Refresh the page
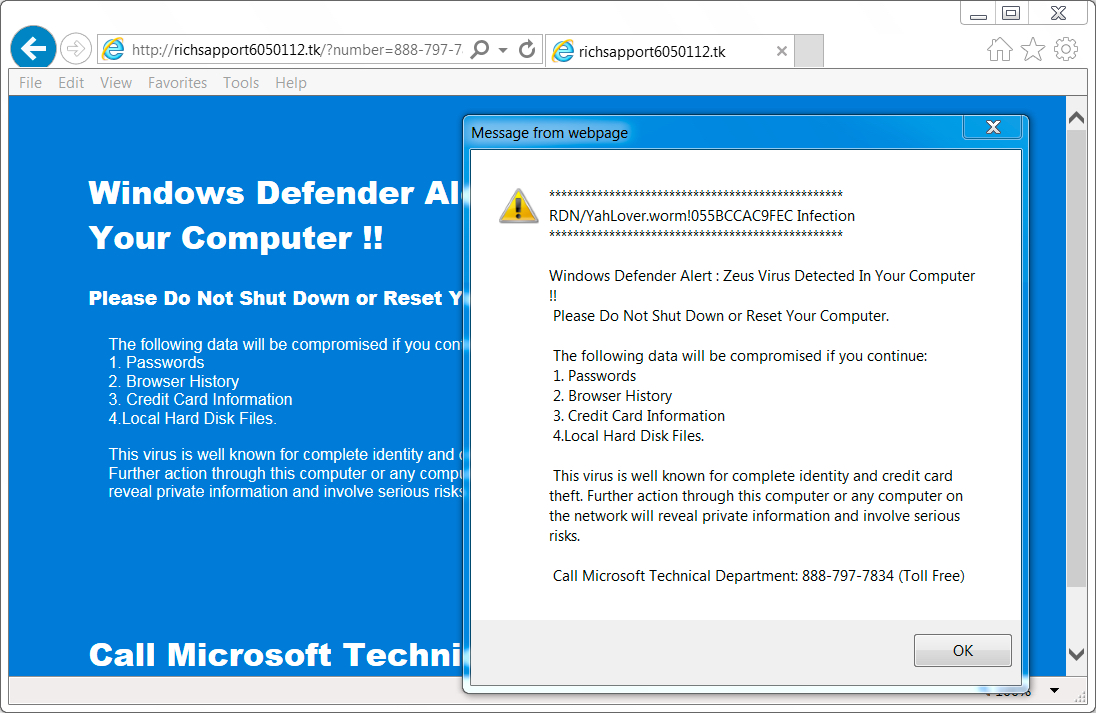This screenshot has height=713, width=1096. (527, 50)
